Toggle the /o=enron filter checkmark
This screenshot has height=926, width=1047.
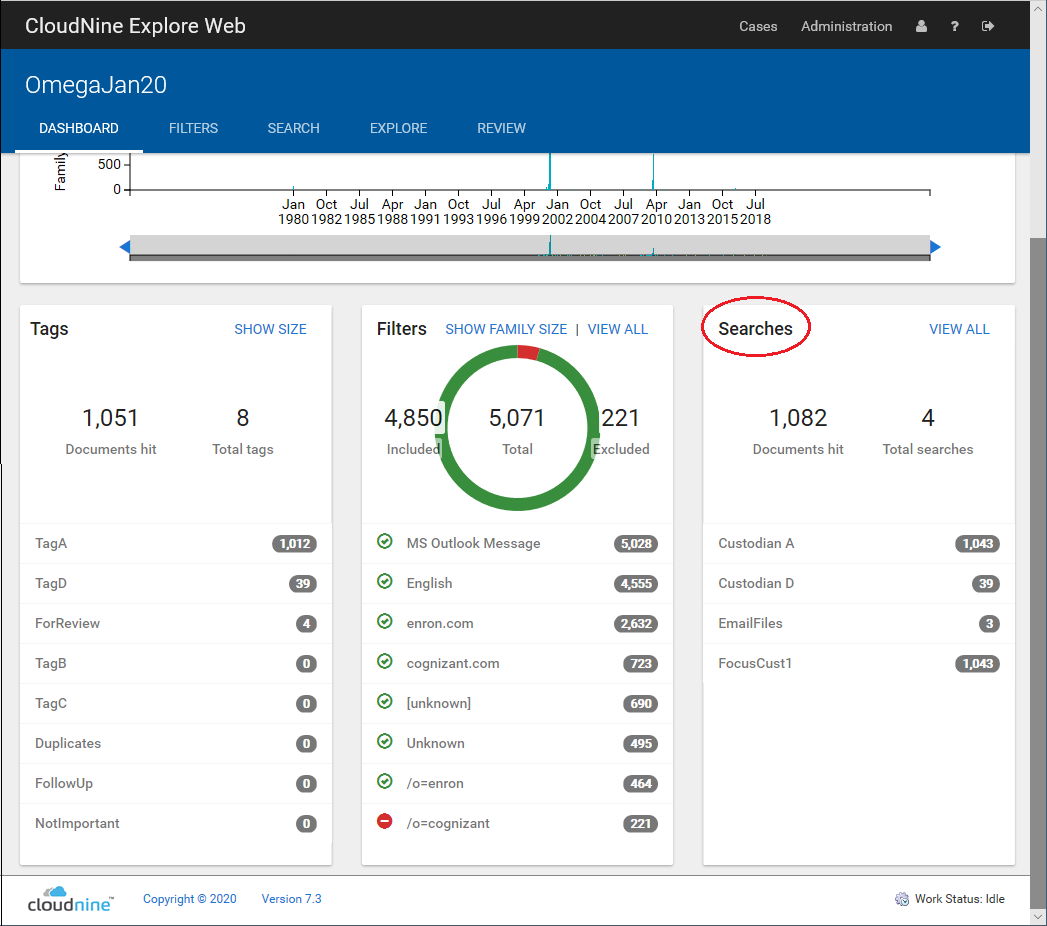[x=385, y=781]
